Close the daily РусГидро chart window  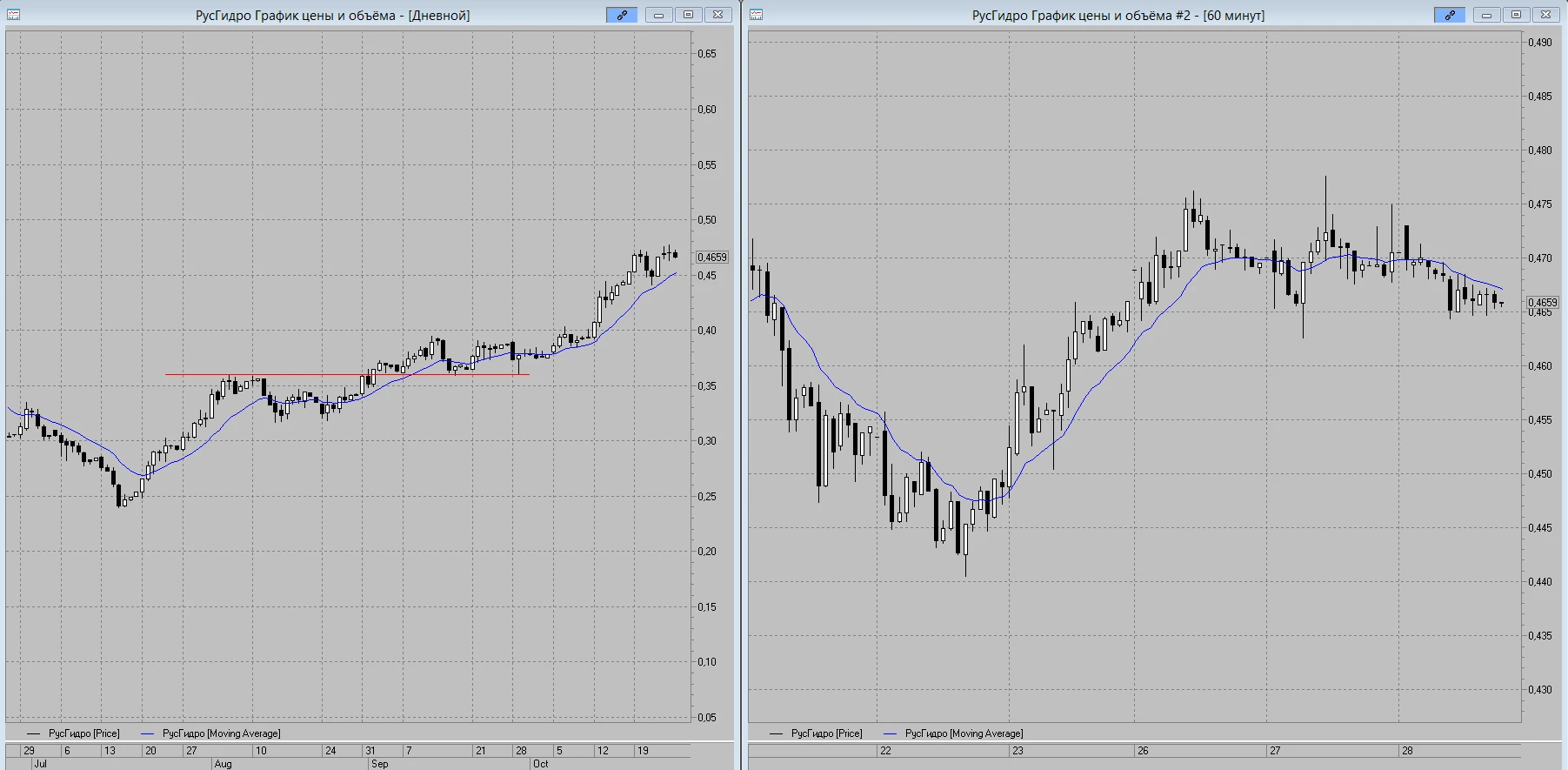click(x=717, y=15)
